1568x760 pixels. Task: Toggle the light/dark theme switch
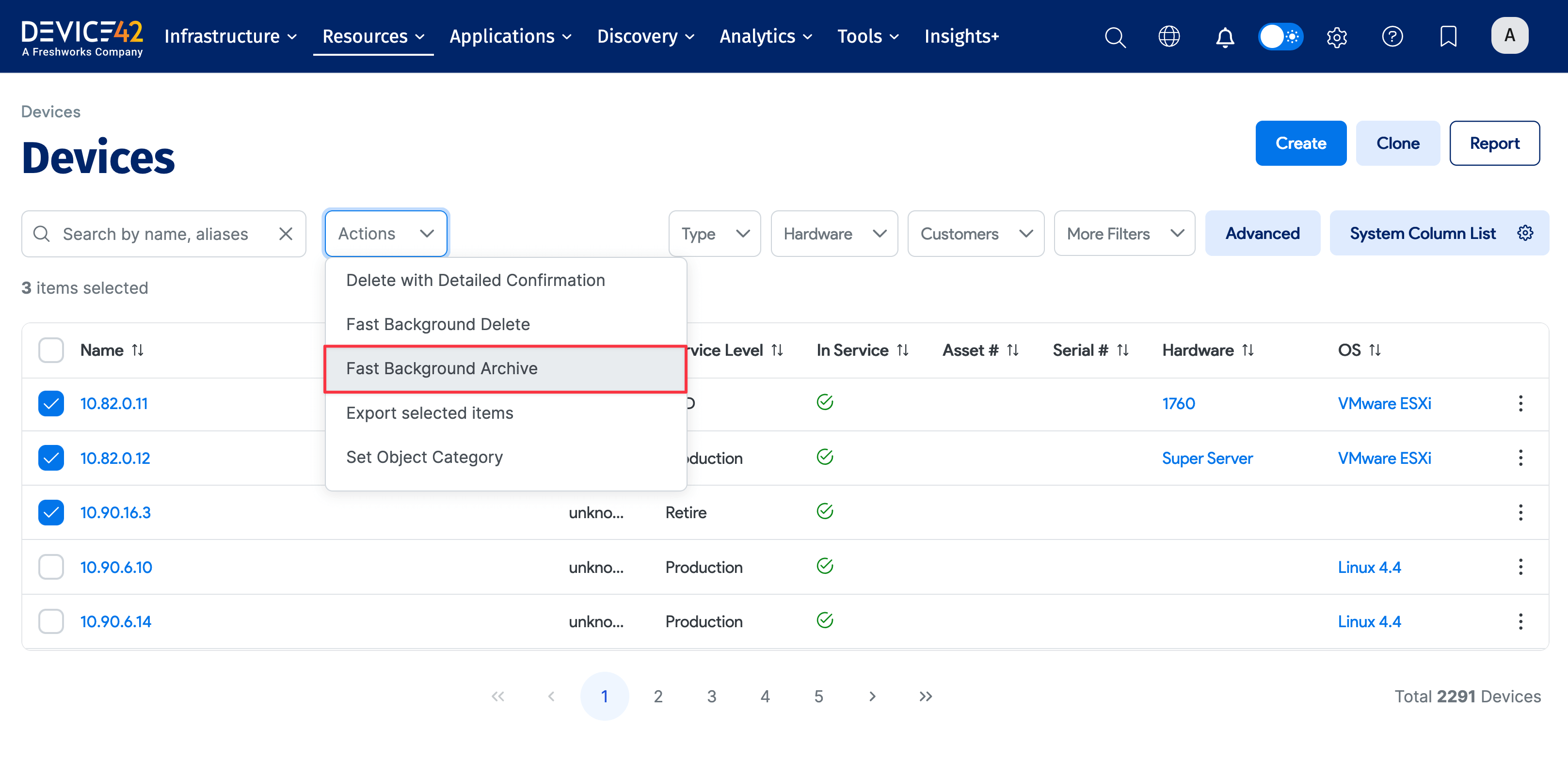(x=1280, y=36)
